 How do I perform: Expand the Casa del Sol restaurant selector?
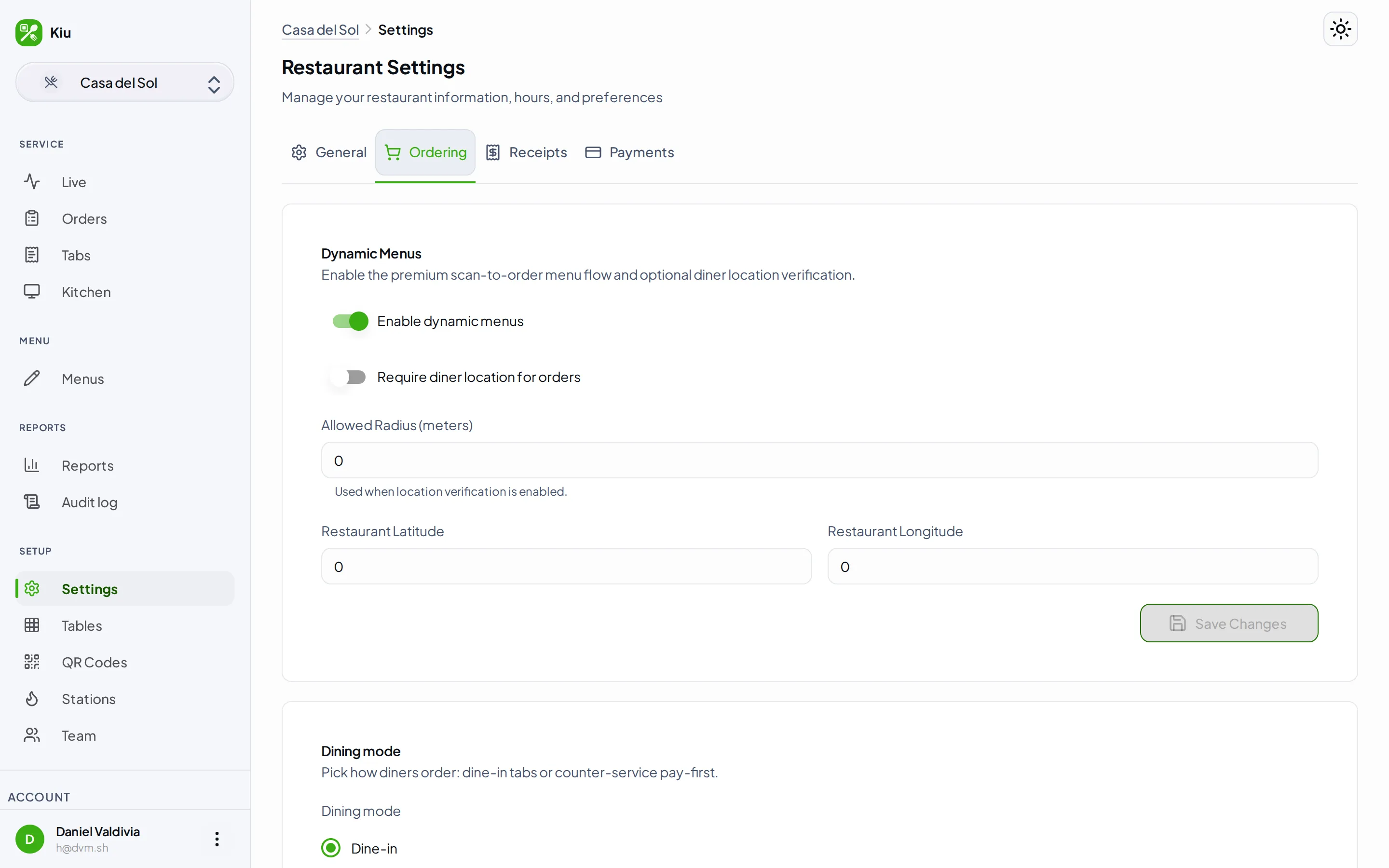[x=124, y=82]
